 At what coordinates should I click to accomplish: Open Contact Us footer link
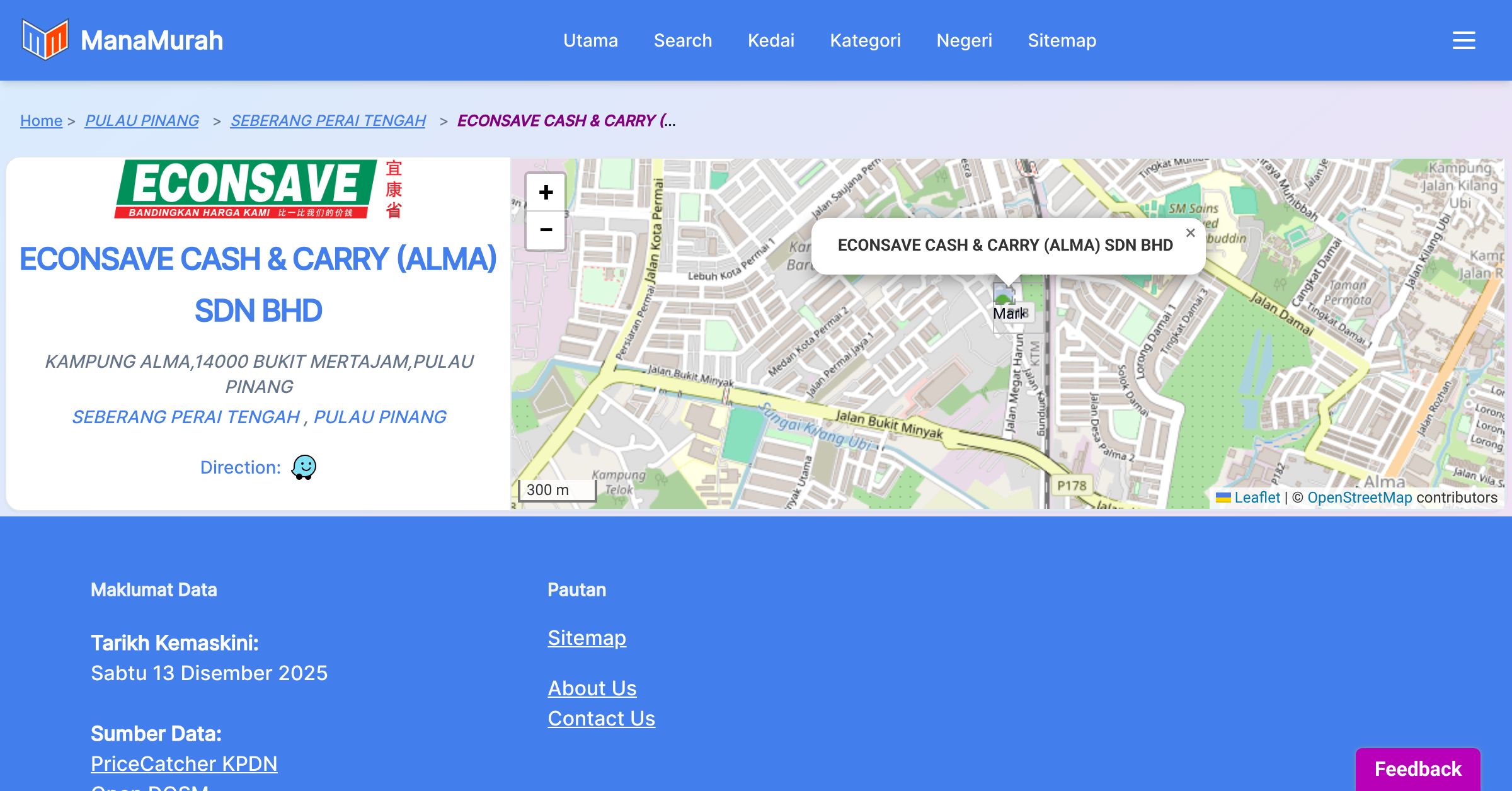[x=601, y=718]
